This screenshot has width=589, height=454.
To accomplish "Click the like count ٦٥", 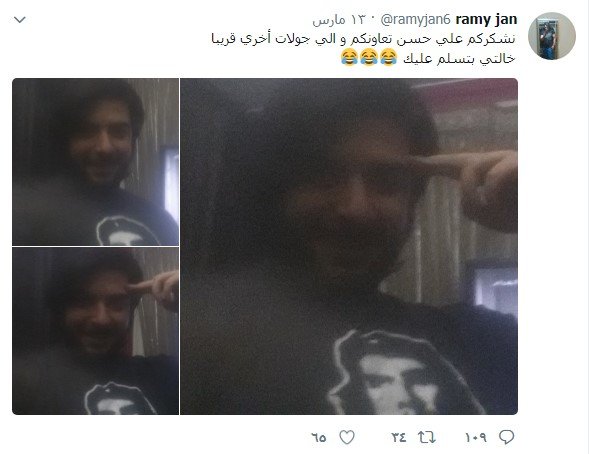I will point(319,437).
